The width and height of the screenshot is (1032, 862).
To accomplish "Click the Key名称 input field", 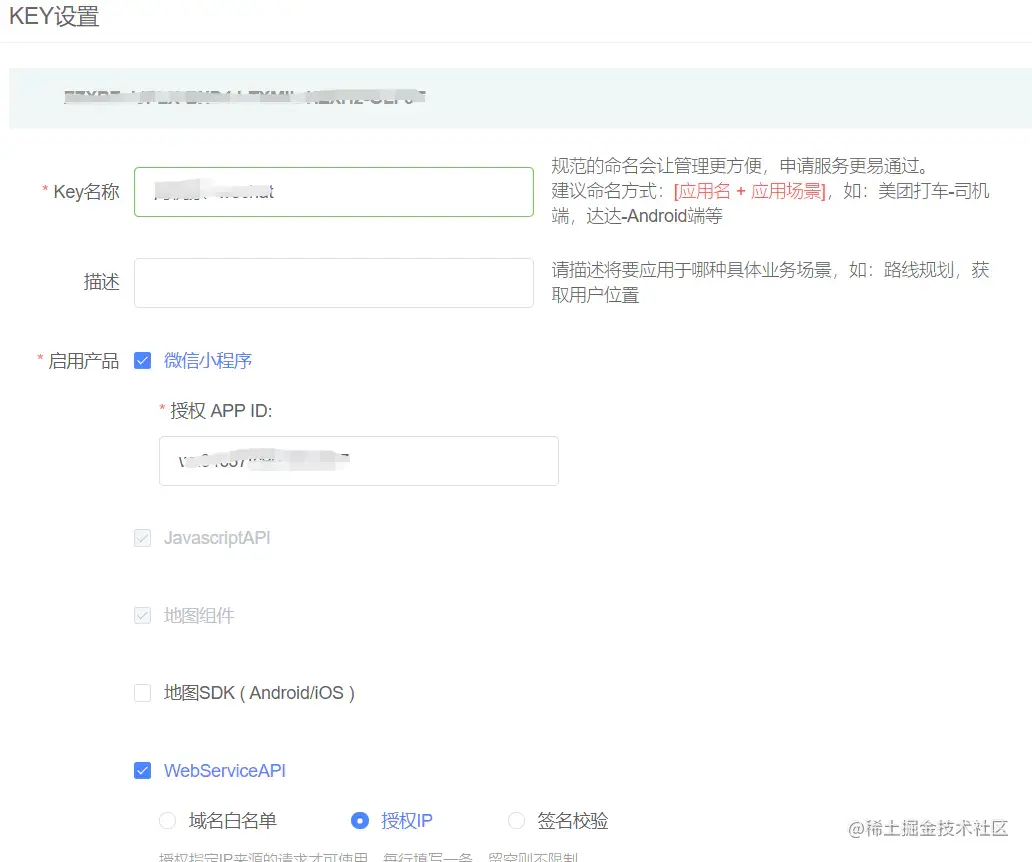I will 334,191.
